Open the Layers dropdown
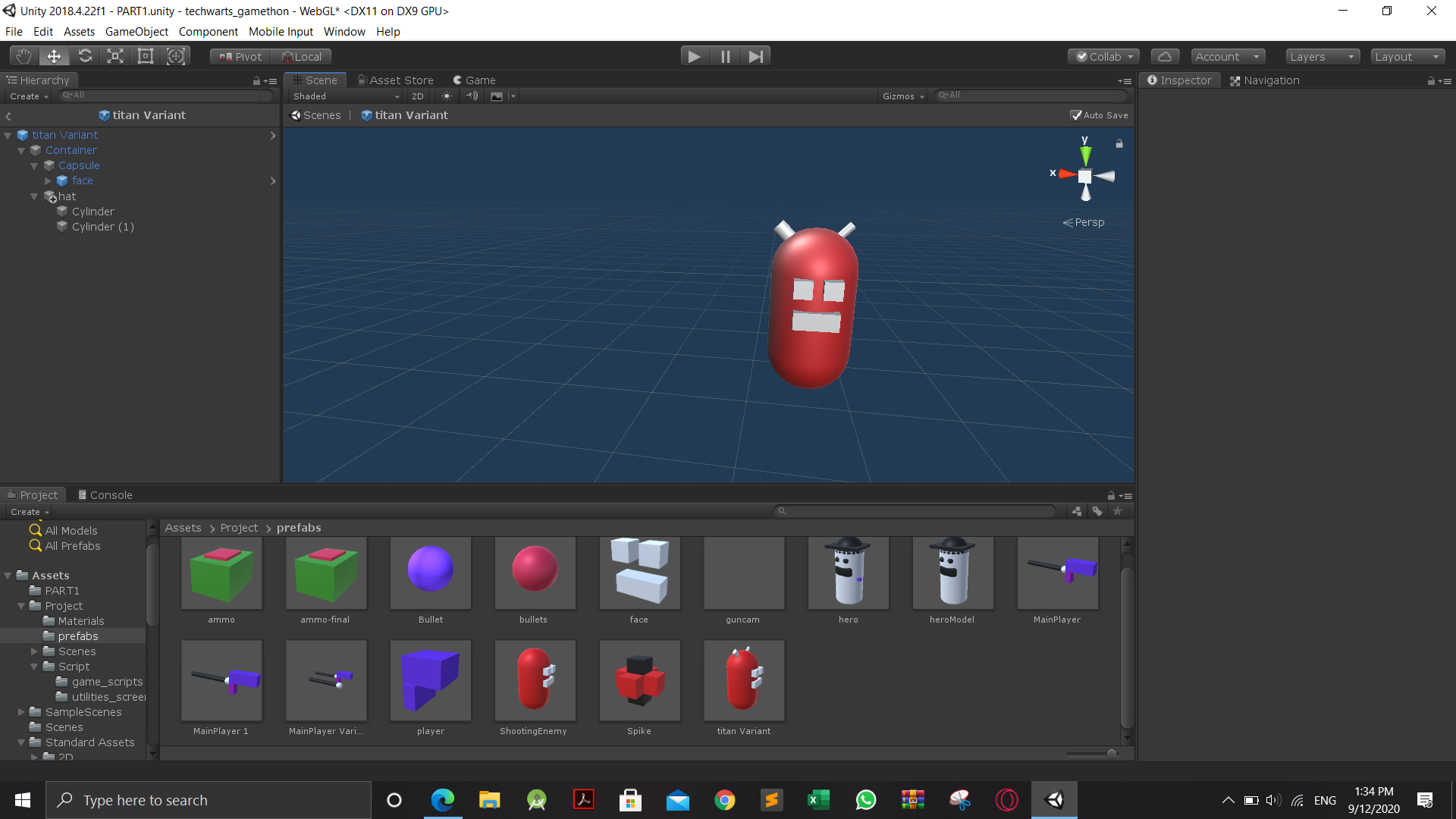1456x819 pixels. [x=1322, y=56]
